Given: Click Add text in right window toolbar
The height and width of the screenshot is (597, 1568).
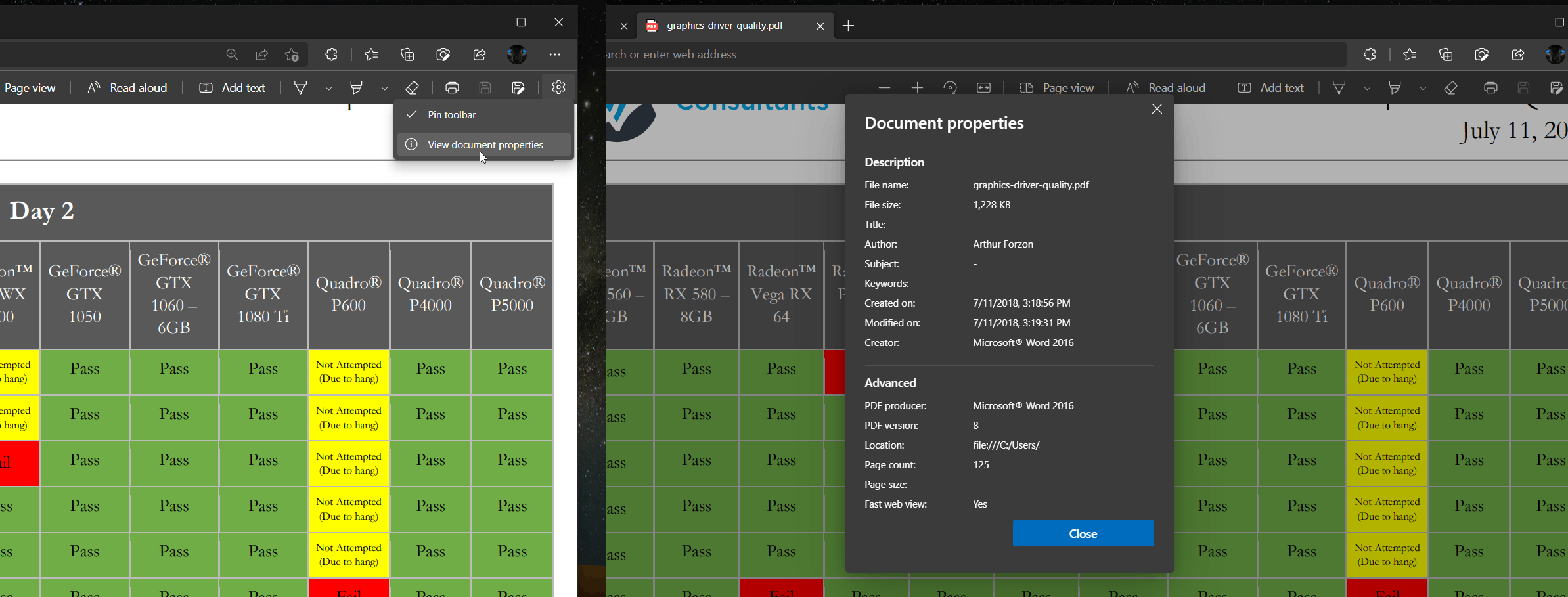Looking at the screenshot, I should 1271,87.
